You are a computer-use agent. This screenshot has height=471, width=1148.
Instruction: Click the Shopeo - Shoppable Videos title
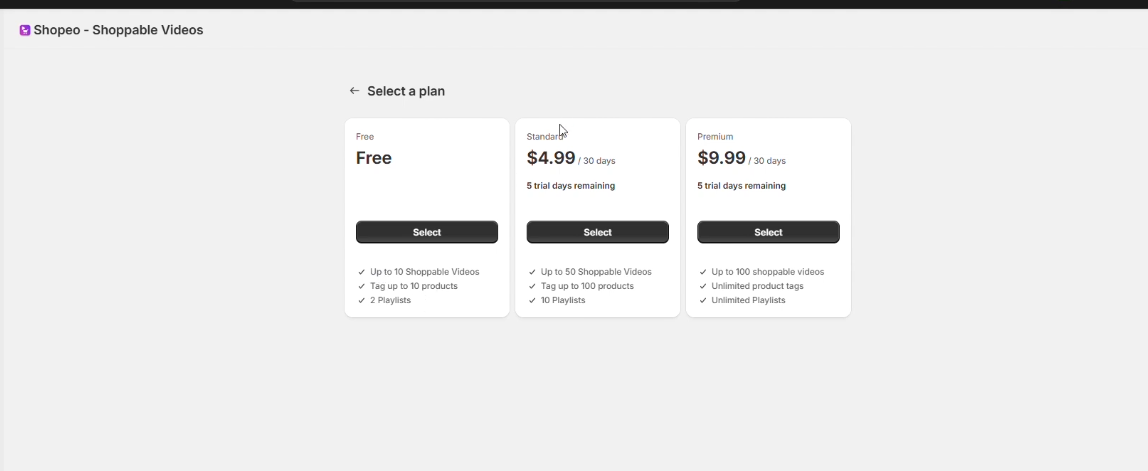point(118,30)
